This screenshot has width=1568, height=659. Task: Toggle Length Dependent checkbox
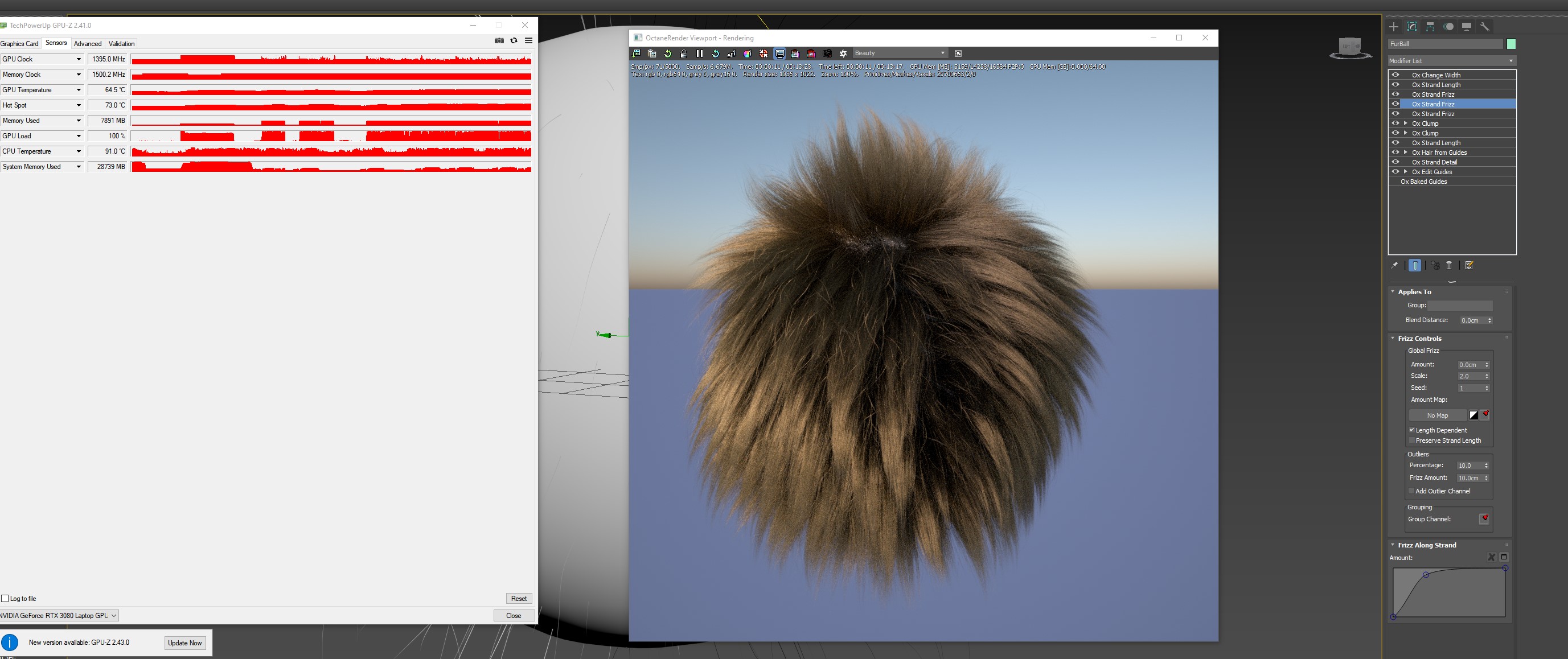(1411, 430)
